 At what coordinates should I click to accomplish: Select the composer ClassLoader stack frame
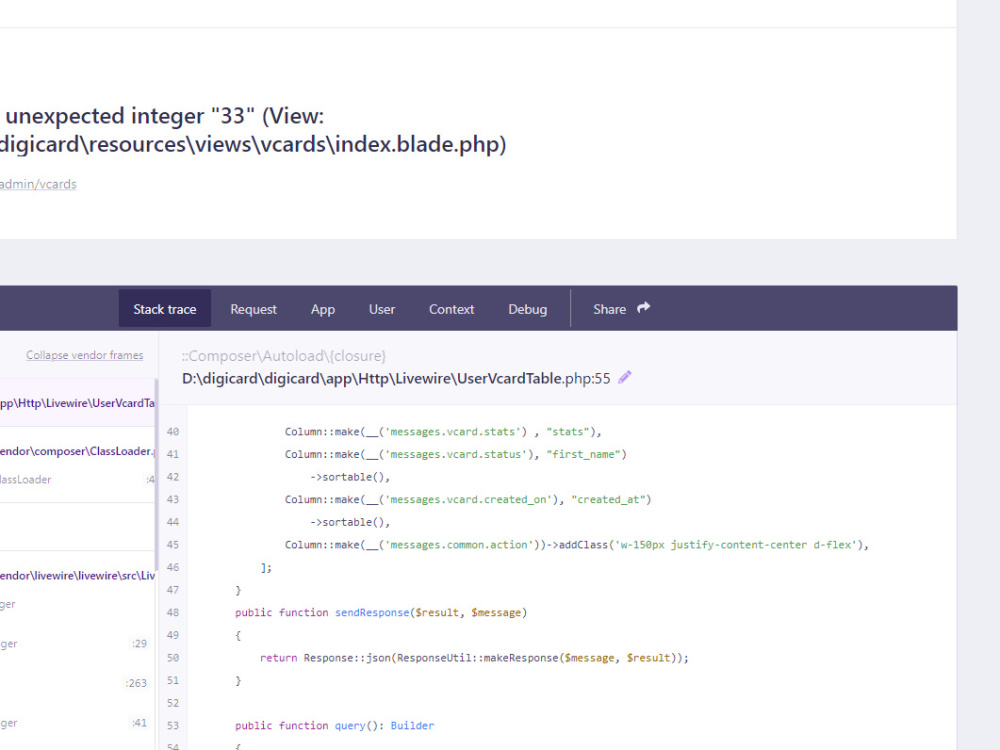[x=77, y=451]
